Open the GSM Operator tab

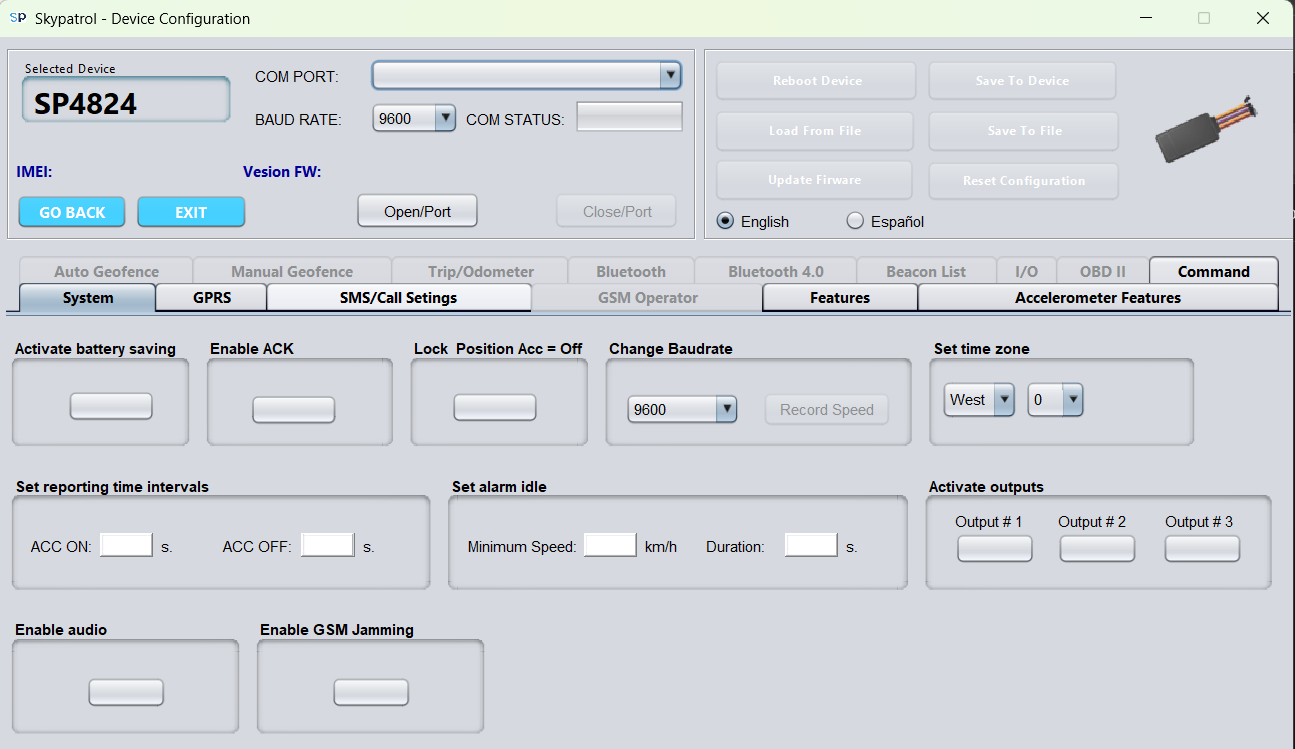point(647,298)
